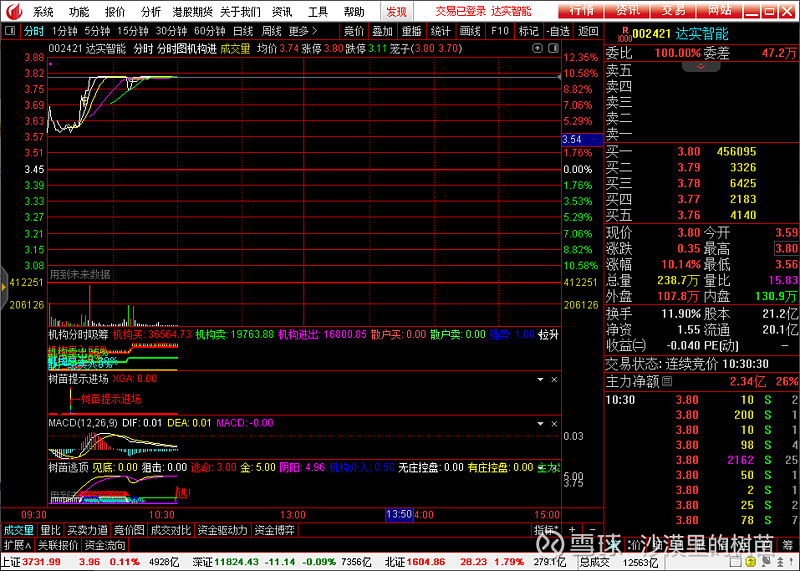Expand 更多 timeframe options
This screenshot has height=571, width=800.
pyautogui.click(x=303, y=31)
